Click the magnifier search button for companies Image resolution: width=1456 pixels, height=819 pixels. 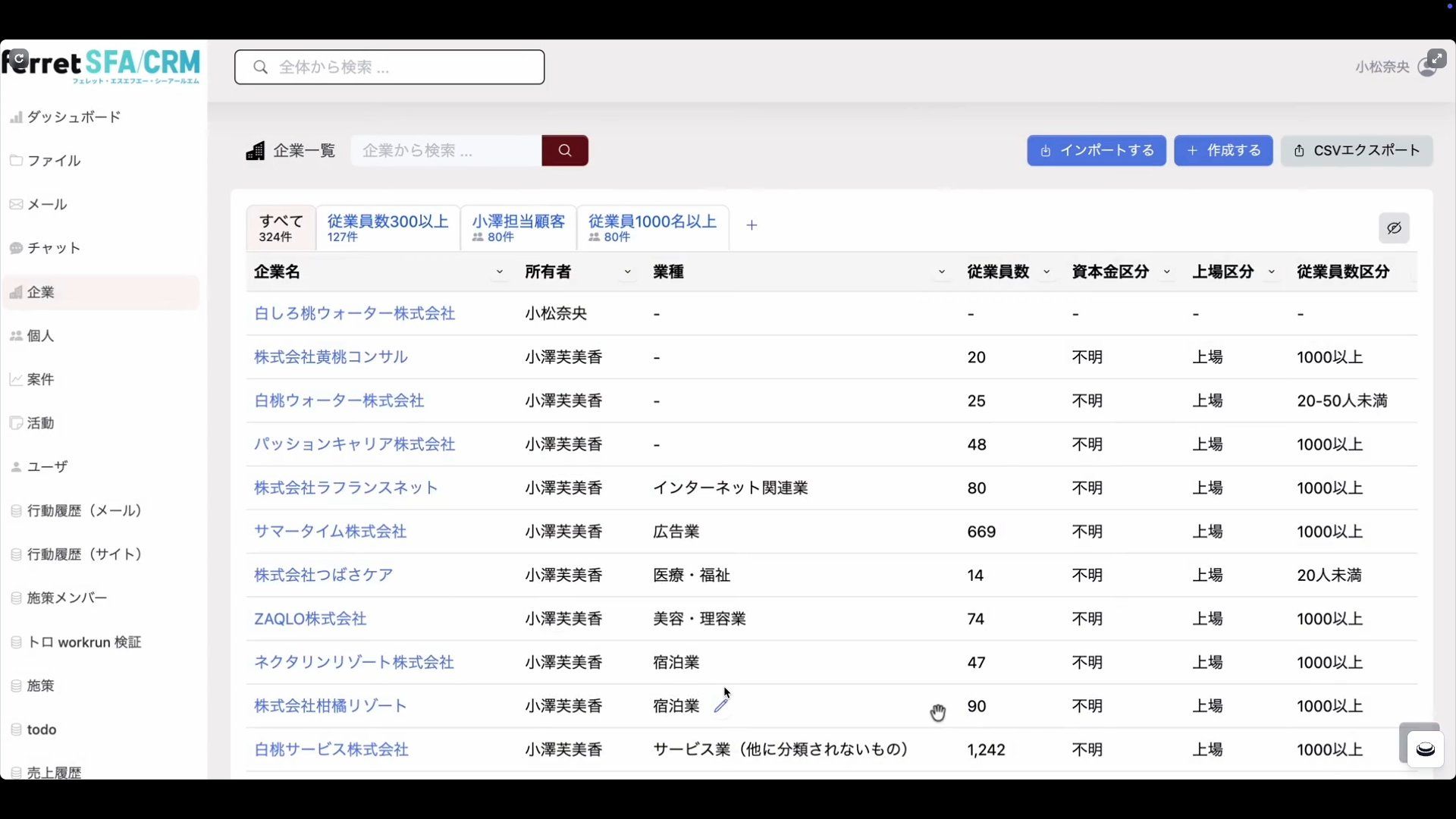click(565, 150)
